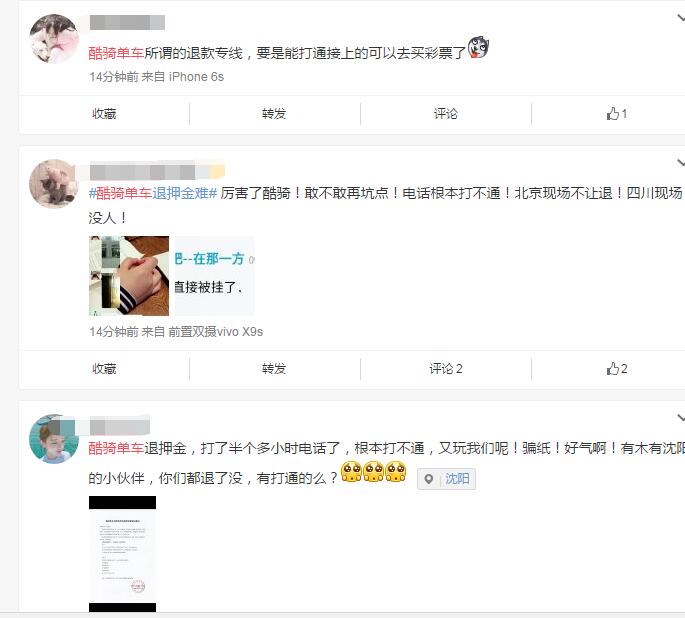This screenshot has width=685, height=618.
Task: Click the red 酷骑单车 link in first post
Action: (116, 53)
